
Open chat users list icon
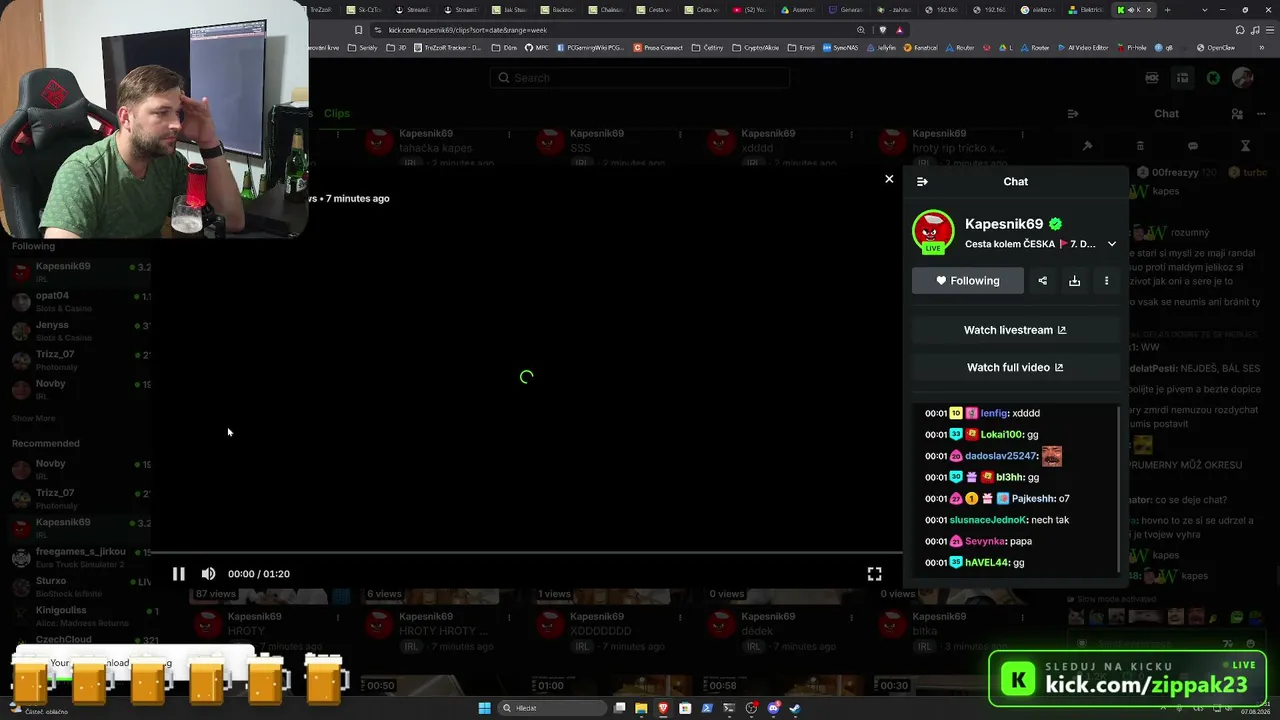click(x=1237, y=114)
